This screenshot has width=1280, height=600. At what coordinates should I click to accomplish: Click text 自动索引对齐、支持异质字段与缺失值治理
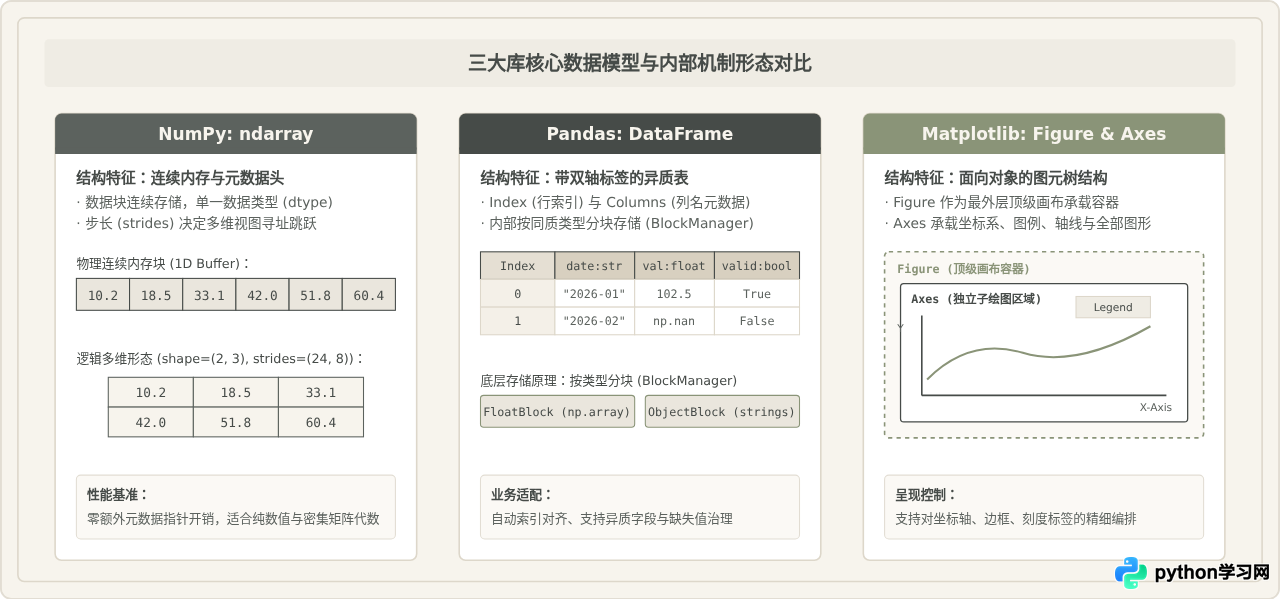click(612, 519)
